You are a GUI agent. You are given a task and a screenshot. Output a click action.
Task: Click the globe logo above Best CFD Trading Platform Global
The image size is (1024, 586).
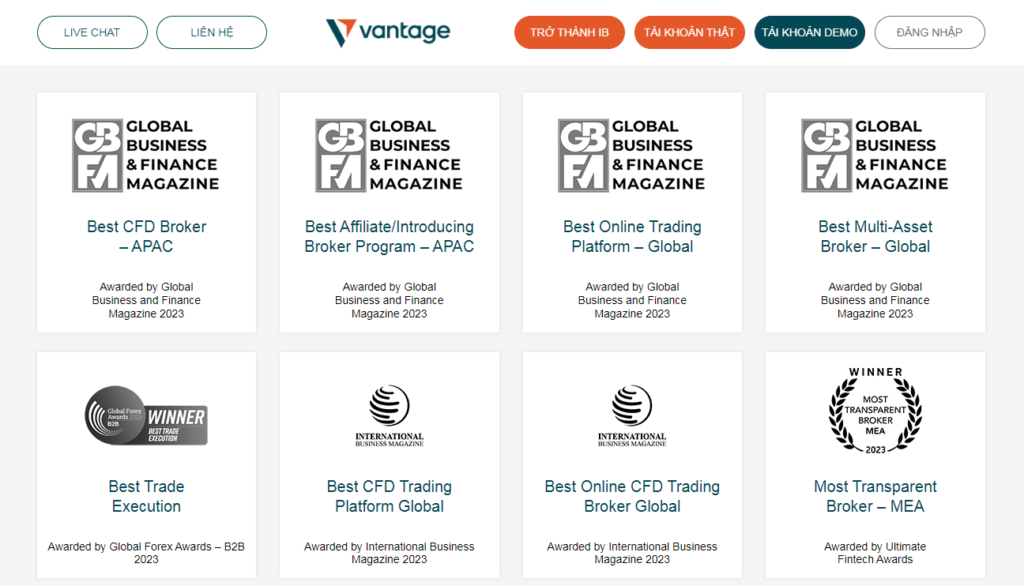(x=389, y=415)
